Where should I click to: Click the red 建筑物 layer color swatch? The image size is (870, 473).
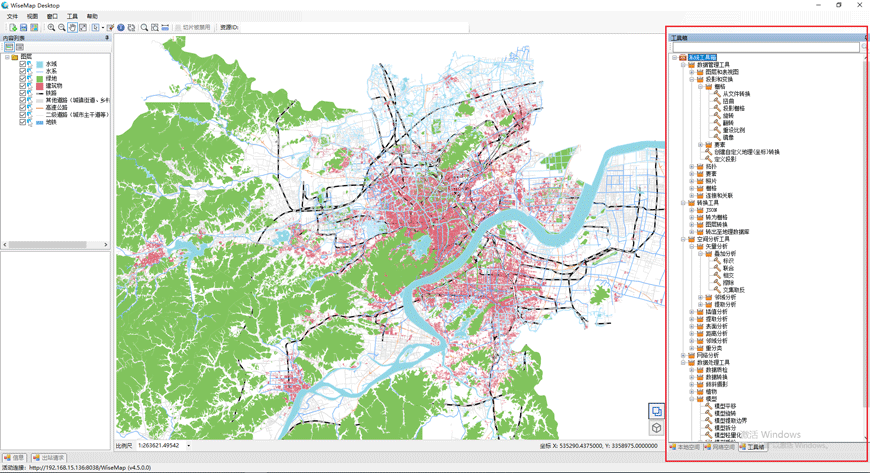pos(40,86)
